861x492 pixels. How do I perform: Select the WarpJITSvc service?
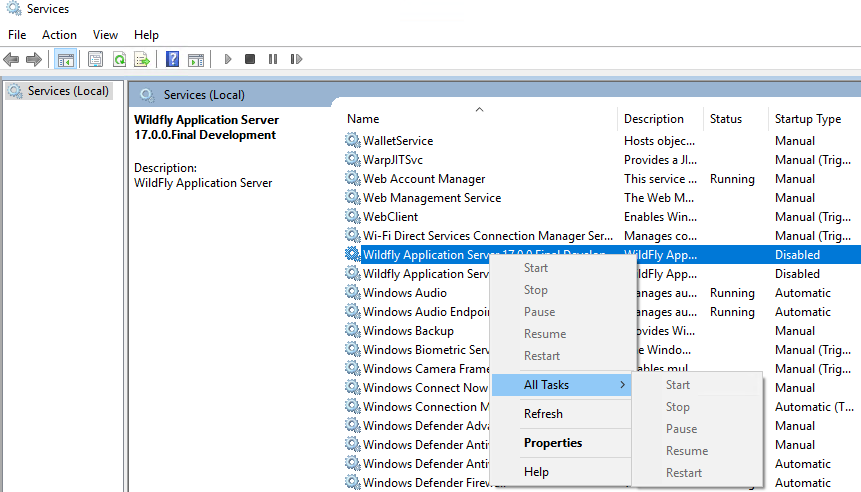tap(602, 160)
